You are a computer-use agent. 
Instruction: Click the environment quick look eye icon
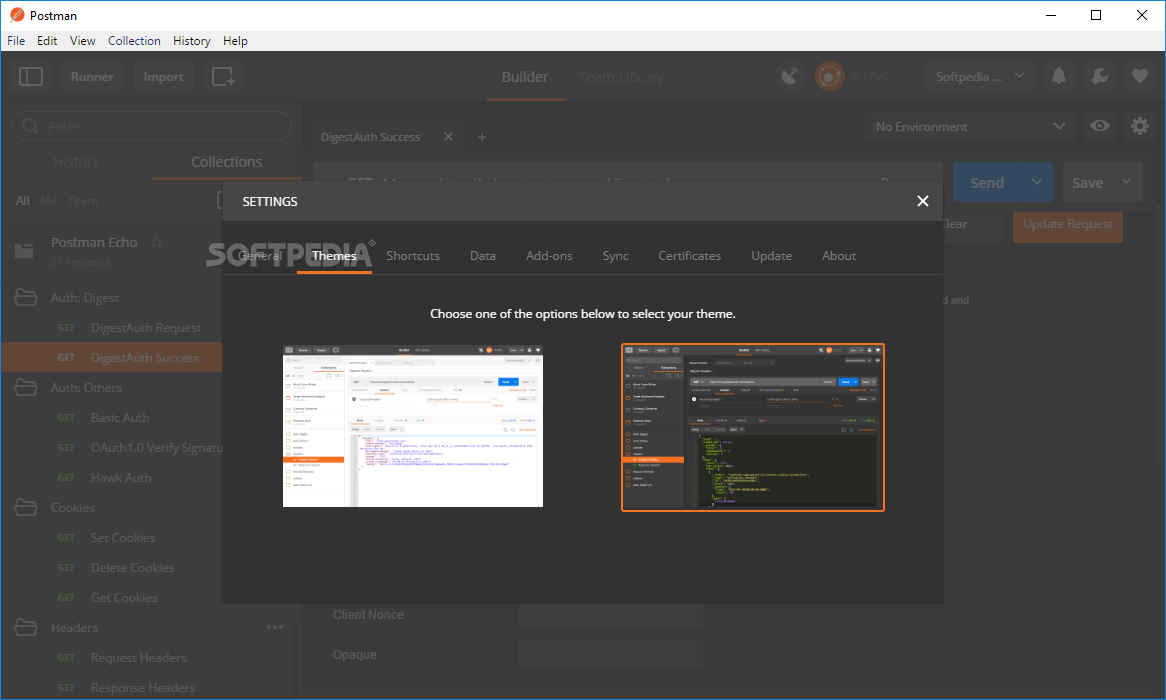click(1100, 126)
